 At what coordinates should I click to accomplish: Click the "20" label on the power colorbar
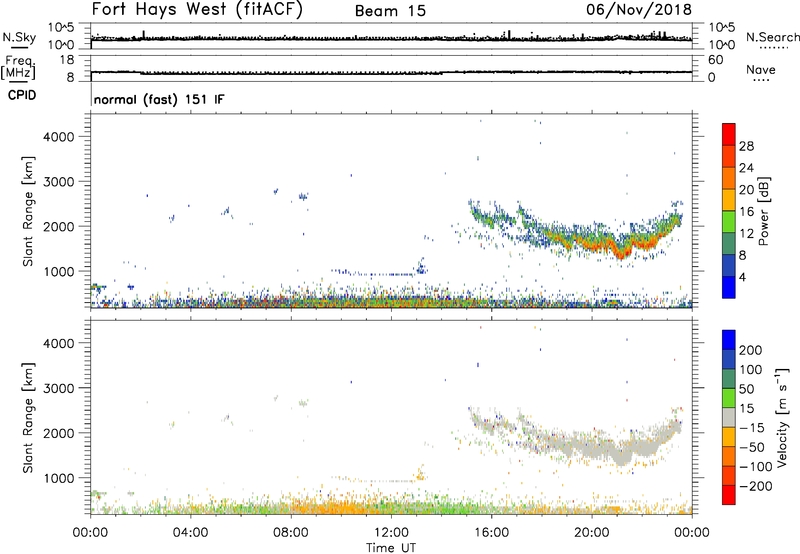tap(746, 190)
